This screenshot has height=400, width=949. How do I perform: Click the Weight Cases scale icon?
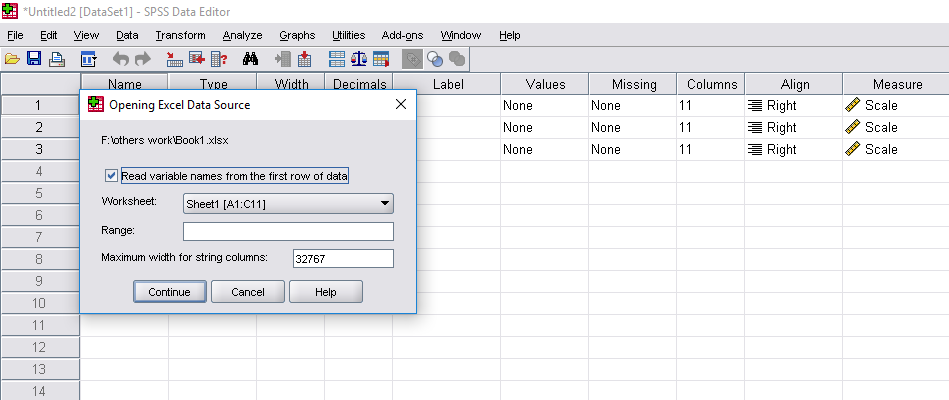coord(360,59)
